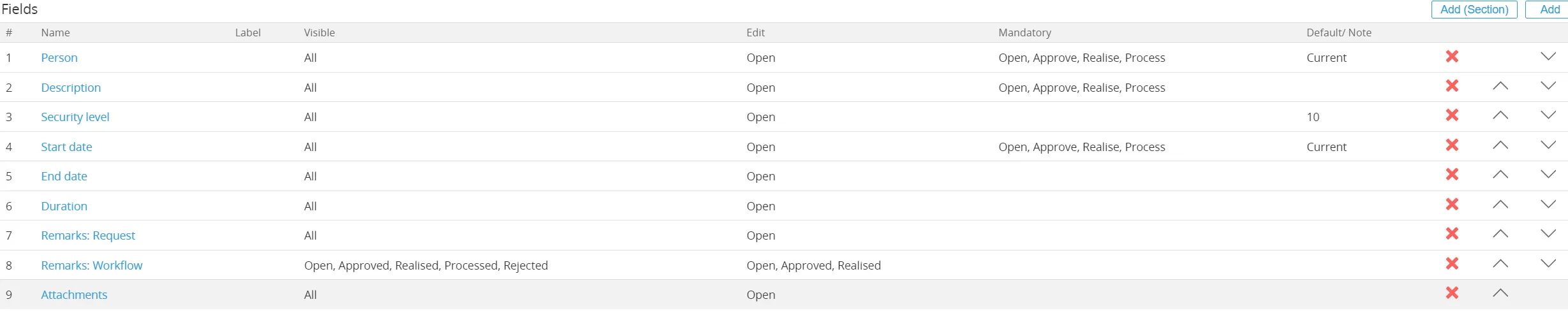Viewport: 1568px width, 311px height.
Task: Remove the Security level field row
Action: point(1452,115)
